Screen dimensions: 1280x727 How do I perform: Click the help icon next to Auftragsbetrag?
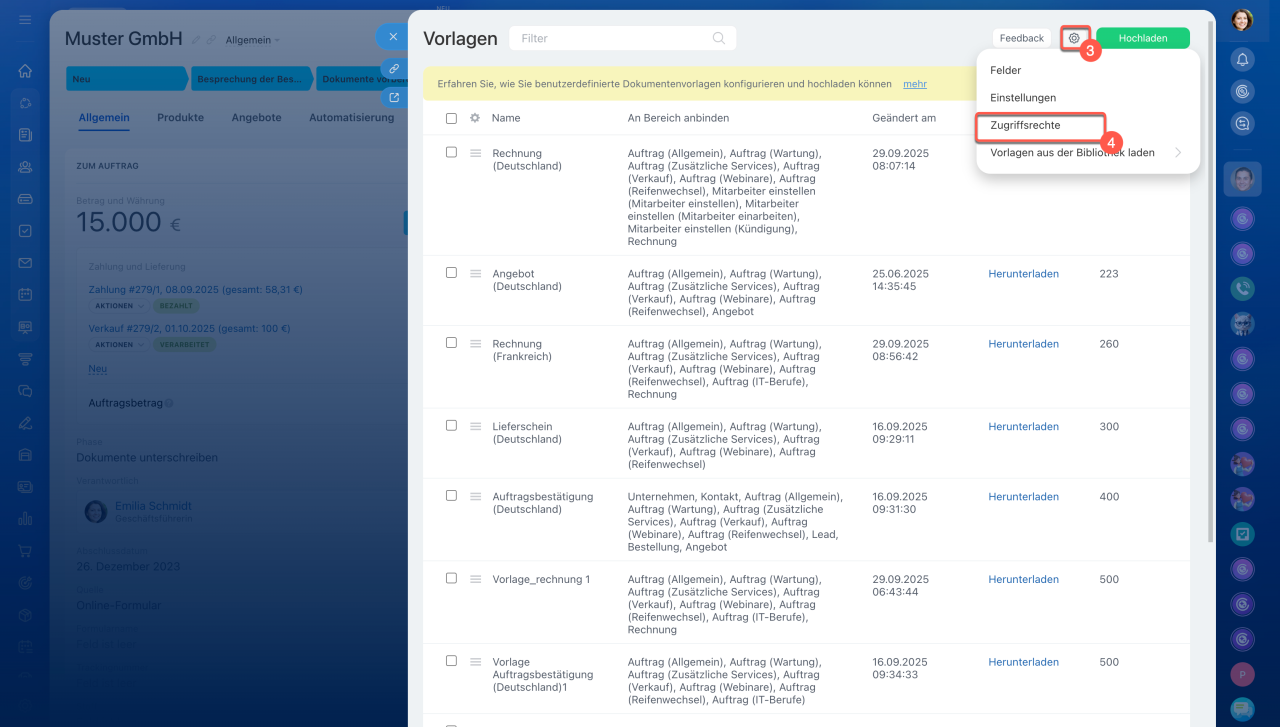[168, 403]
